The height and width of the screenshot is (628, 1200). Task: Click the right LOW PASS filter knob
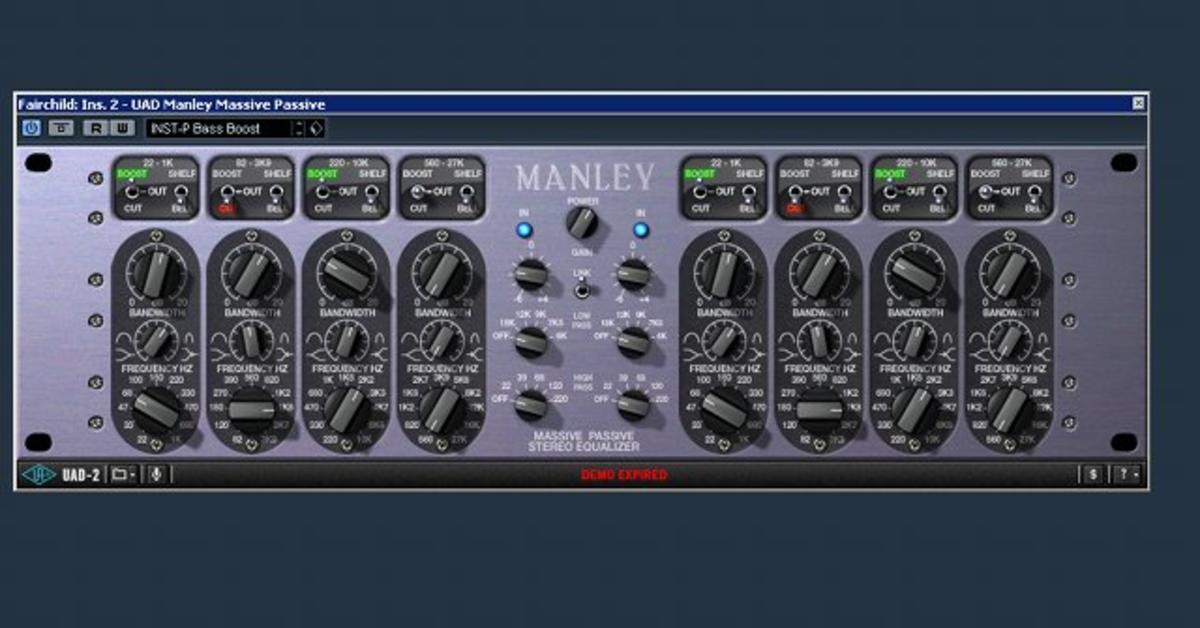(633, 342)
